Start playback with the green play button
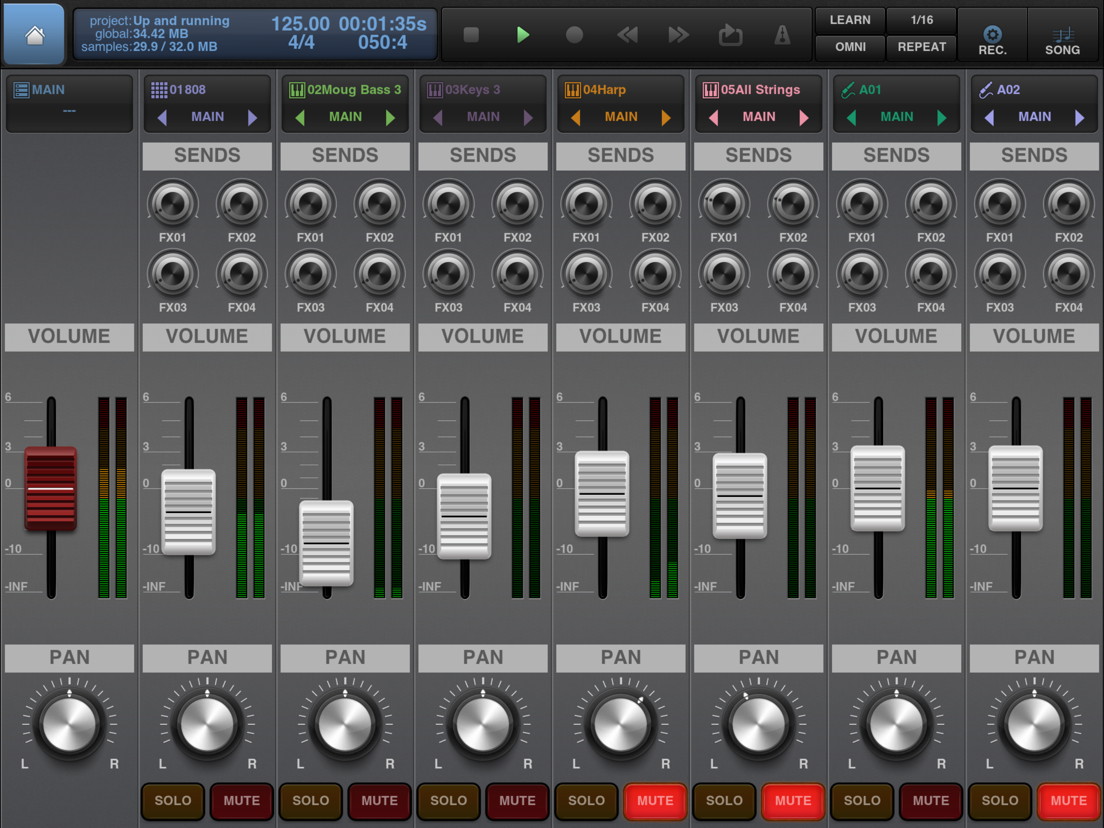This screenshot has height=828, width=1104. tap(522, 34)
